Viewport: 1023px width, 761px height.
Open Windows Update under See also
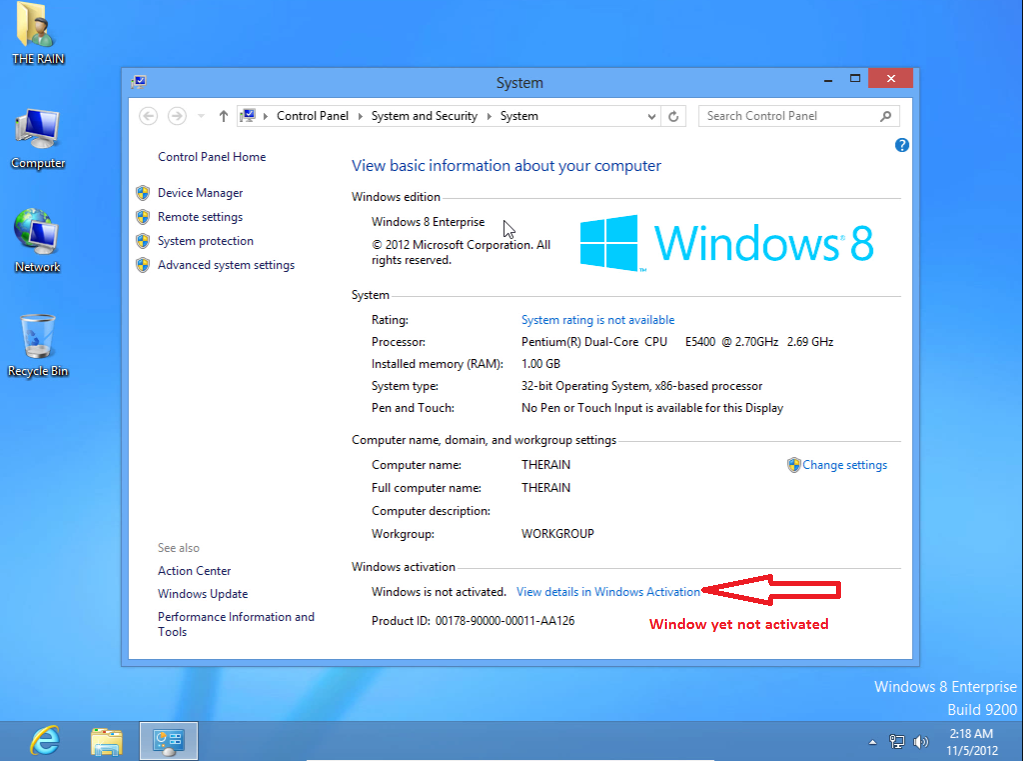(203, 594)
